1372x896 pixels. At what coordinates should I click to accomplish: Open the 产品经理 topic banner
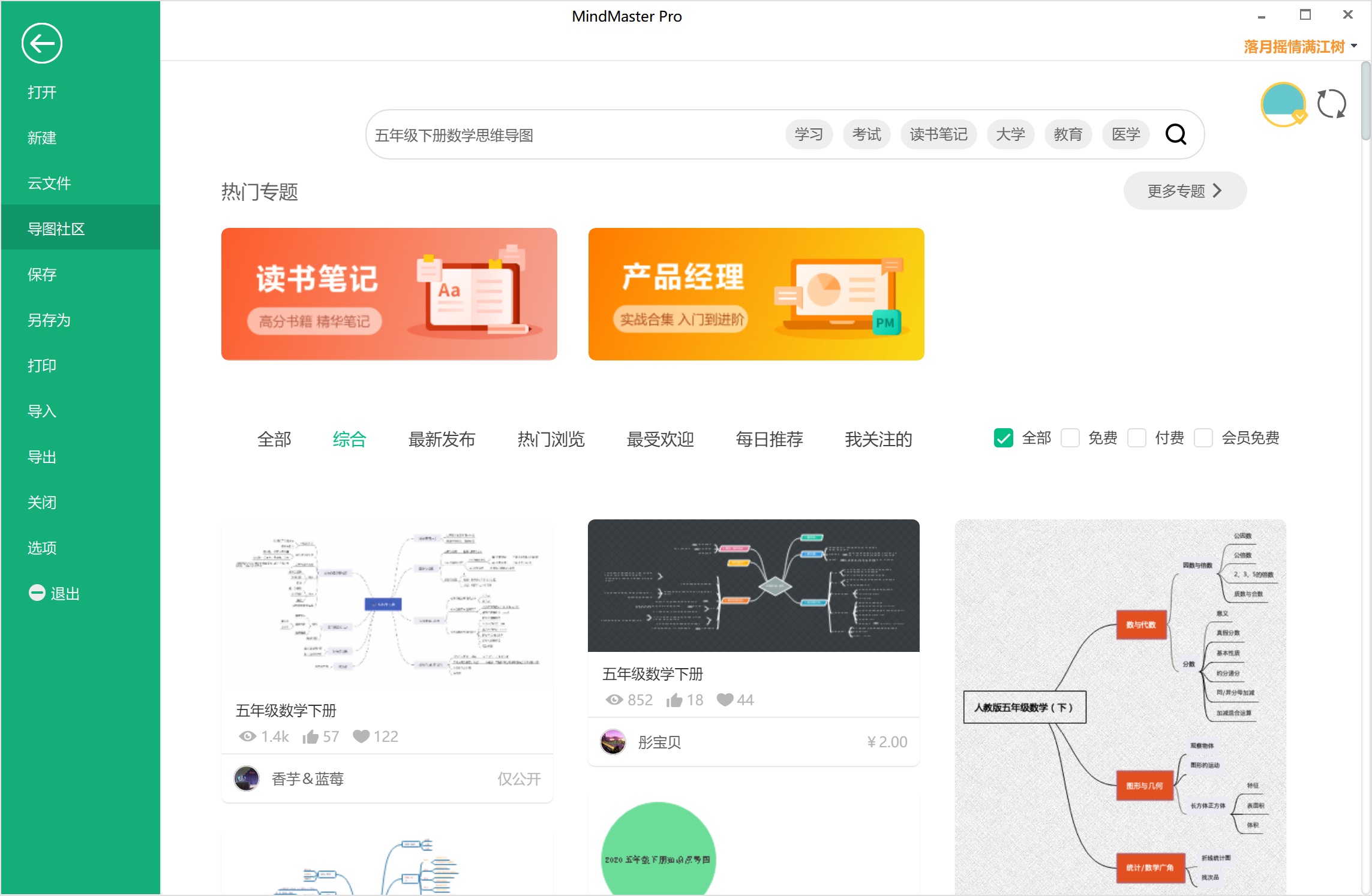(x=756, y=294)
